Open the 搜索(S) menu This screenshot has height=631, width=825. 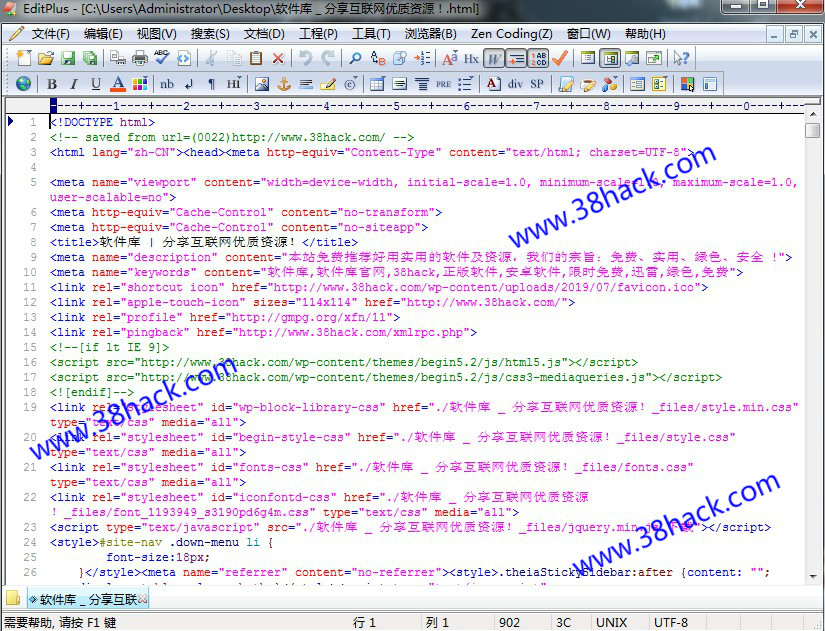210,34
